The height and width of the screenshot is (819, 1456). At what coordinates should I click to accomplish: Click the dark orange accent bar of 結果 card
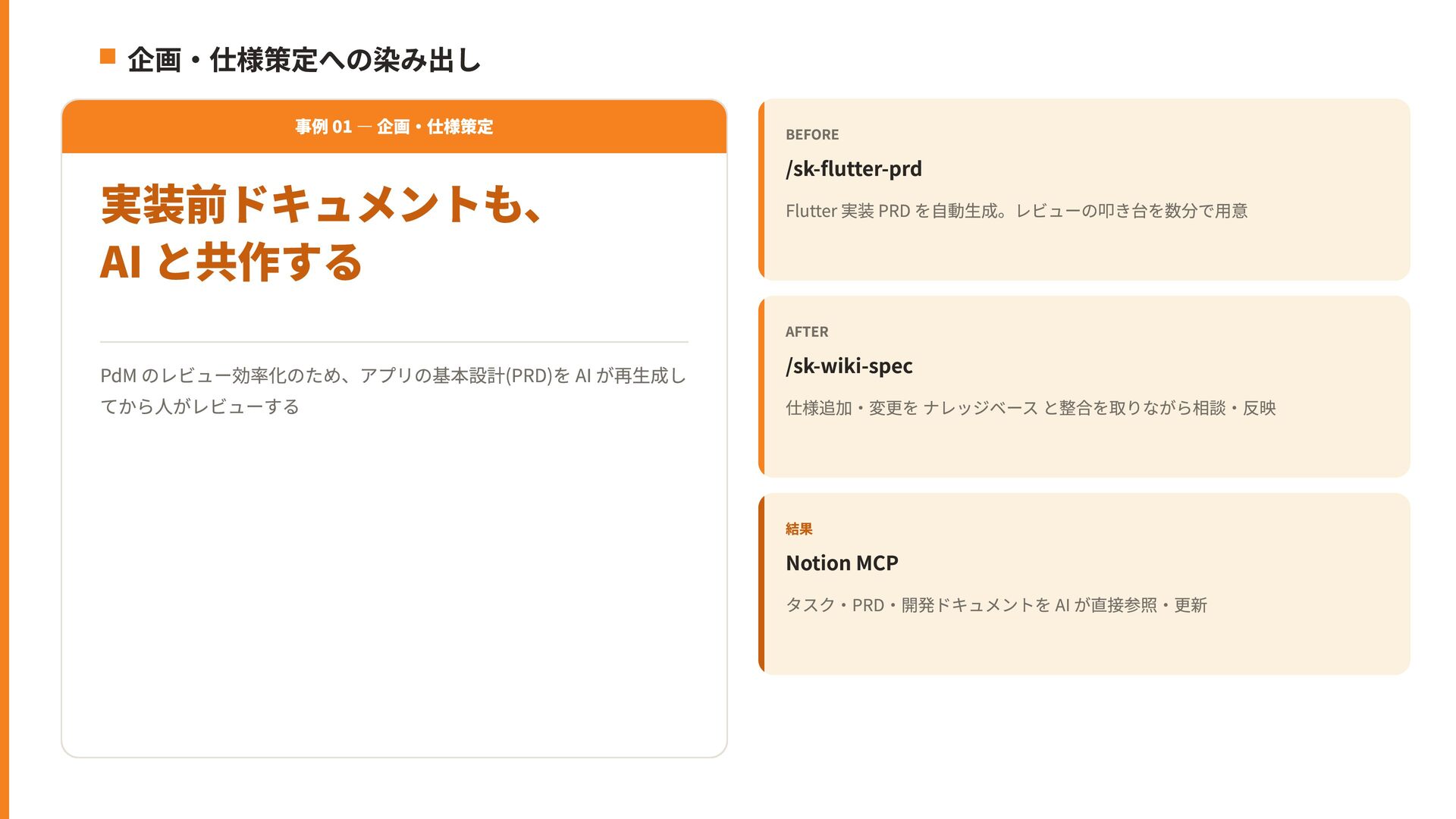pyautogui.click(x=761, y=584)
